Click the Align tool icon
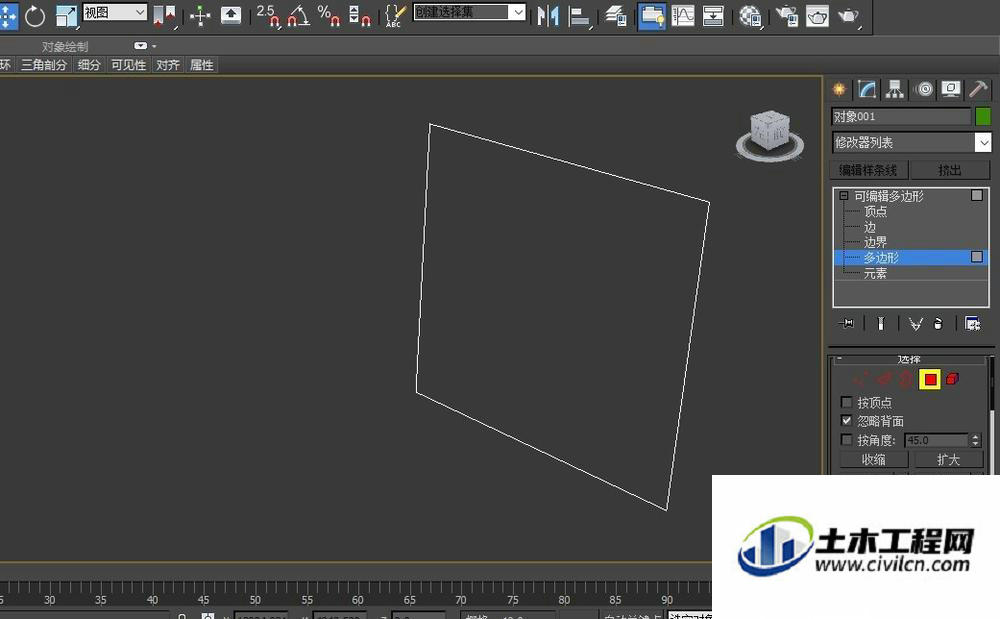The width and height of the screenshot is (1000, 619). [579, 16]
